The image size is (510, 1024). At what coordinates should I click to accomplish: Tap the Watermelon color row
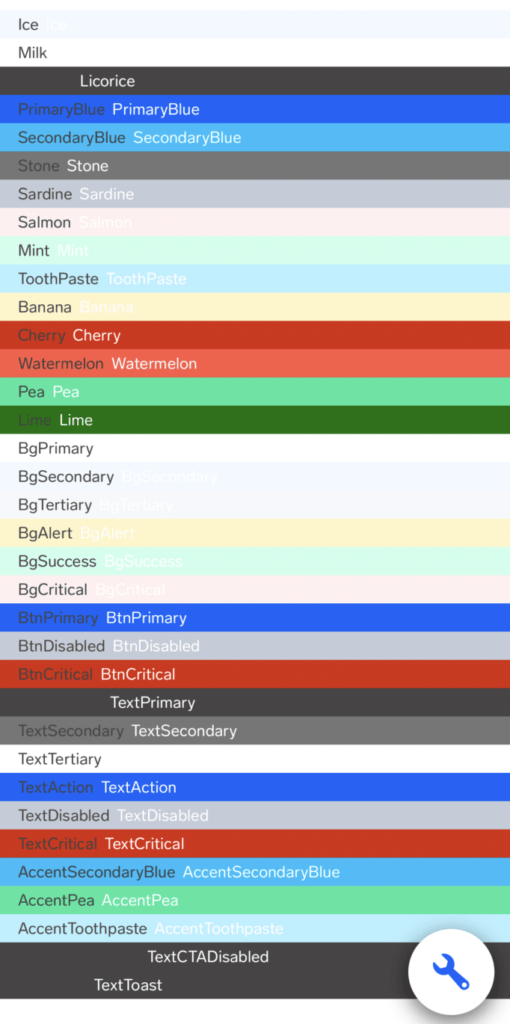point(255,364)
